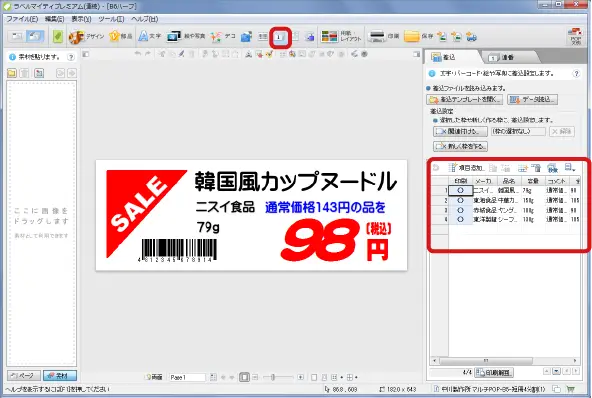Click yellow folder icon in material panel
The image size is (592, 398).
pos(12,73)
